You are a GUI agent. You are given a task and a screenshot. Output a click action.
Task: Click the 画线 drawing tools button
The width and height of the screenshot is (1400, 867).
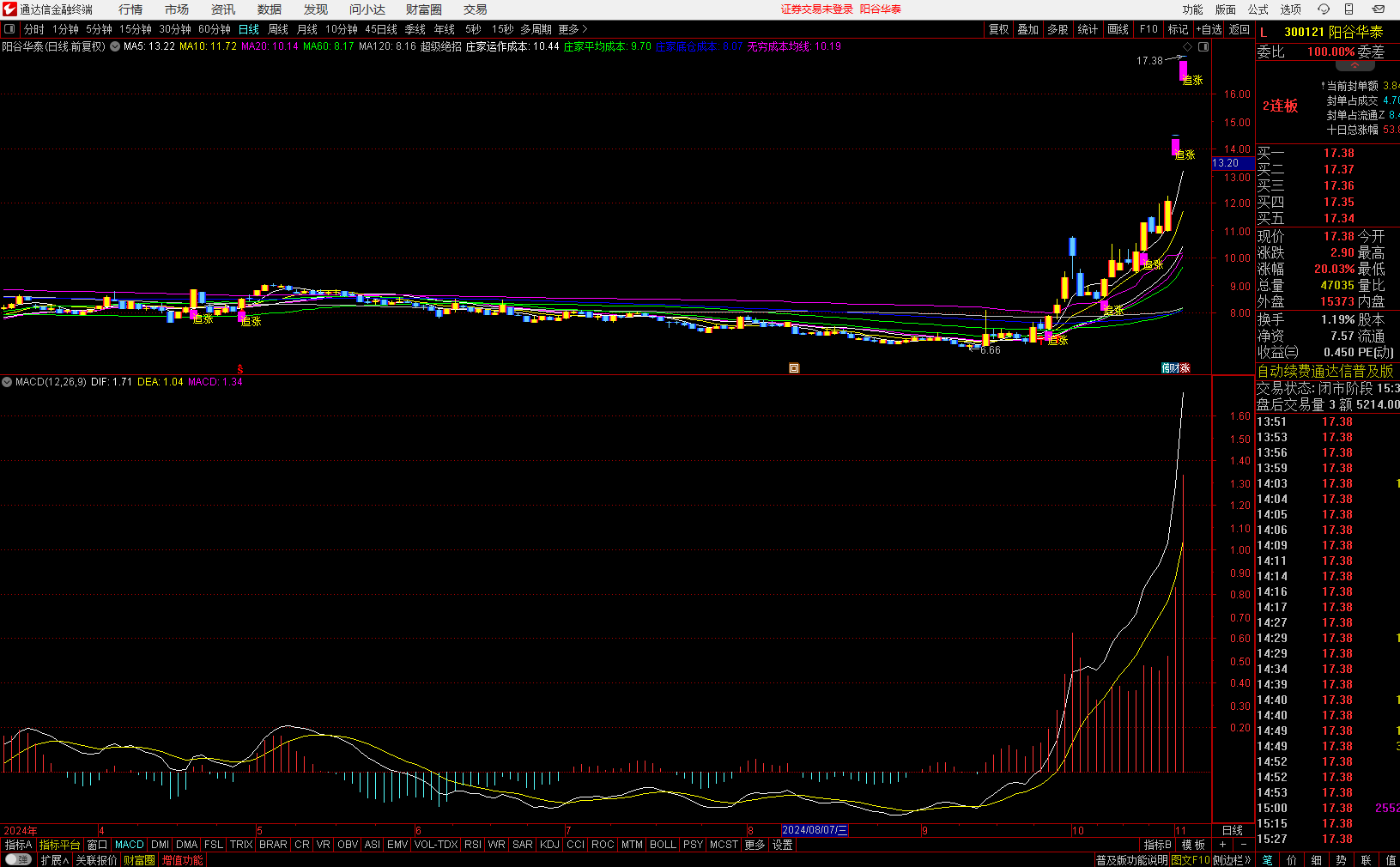1118,29
